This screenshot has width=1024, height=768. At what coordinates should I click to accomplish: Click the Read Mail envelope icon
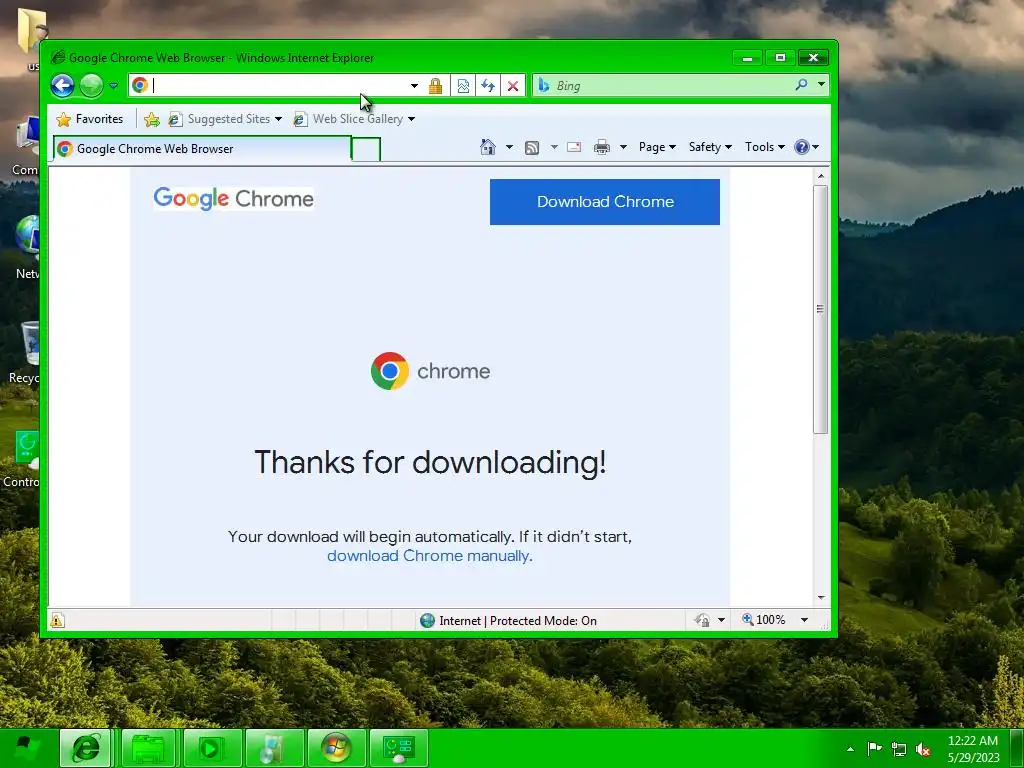[574, 147]
